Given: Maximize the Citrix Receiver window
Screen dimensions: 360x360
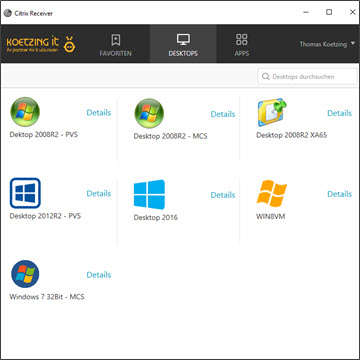Looking at the screenshot, I should [329, 12].
